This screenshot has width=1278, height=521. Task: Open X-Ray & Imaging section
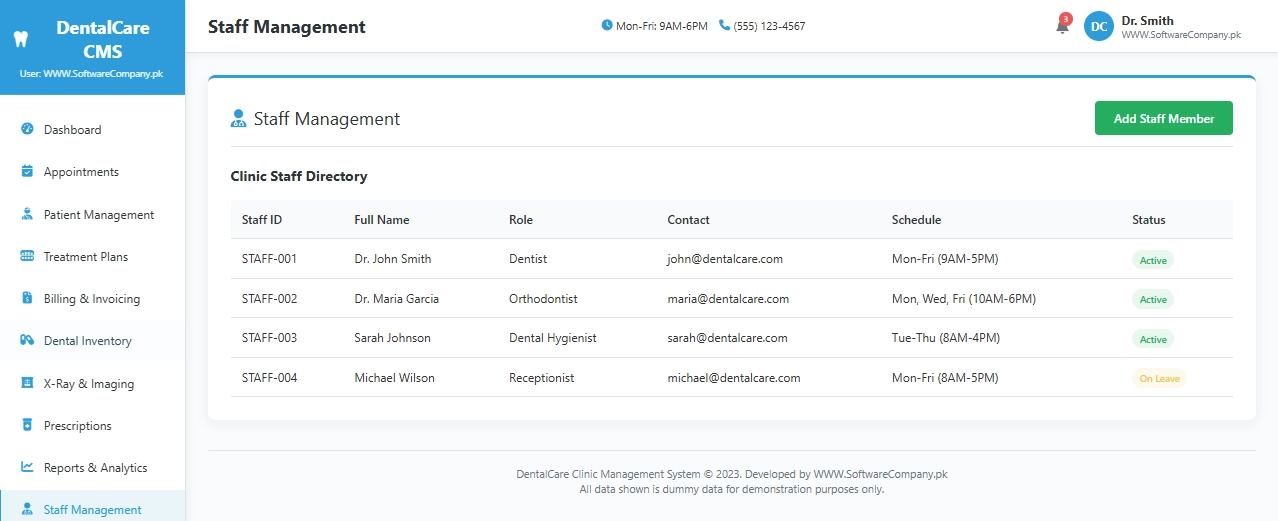tap(88, 384)
